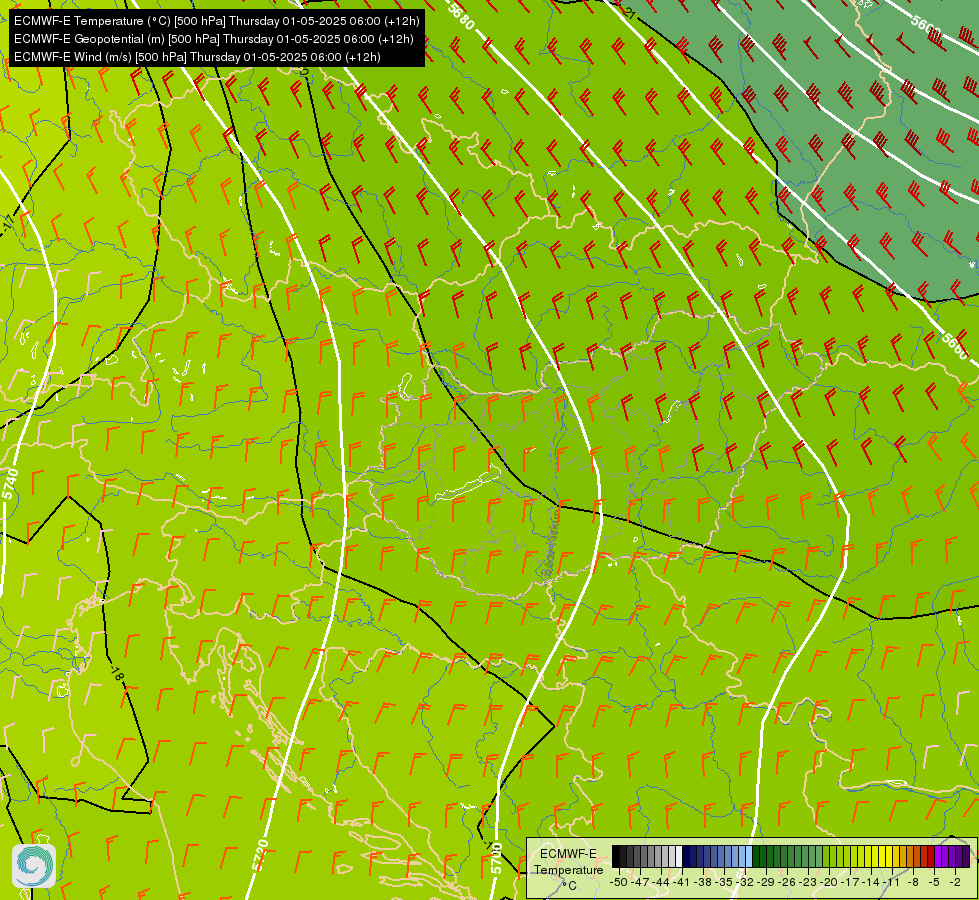Click the 5600 geopotential contour label
This screenshot has width=979, height=900.
(x=926, y=24)
